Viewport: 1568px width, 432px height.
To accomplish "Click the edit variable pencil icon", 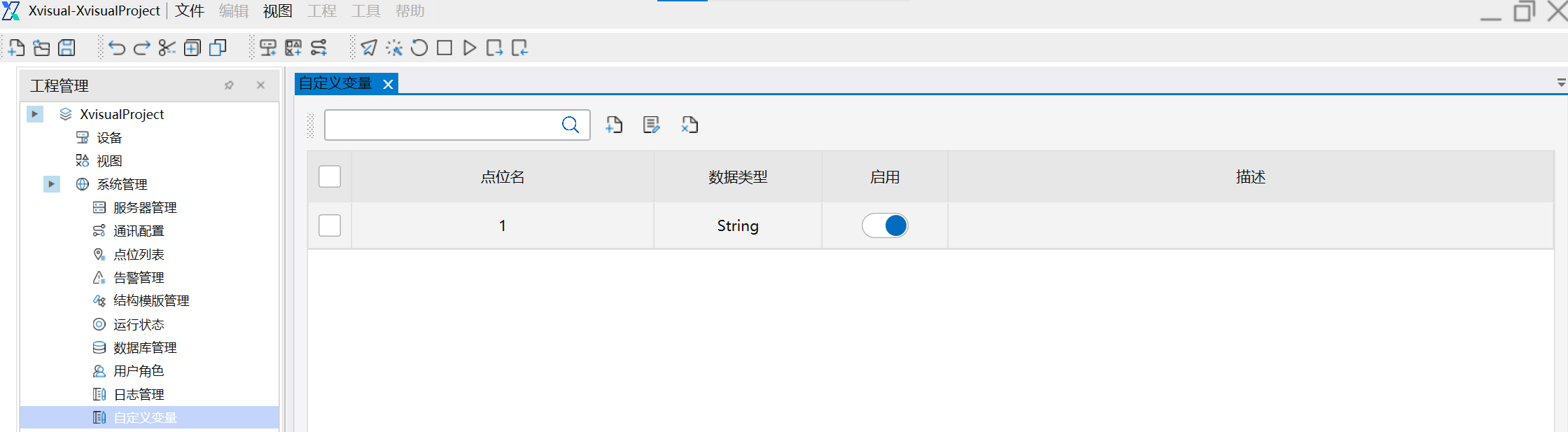I will pyautogui.click(x=652, y=125).
